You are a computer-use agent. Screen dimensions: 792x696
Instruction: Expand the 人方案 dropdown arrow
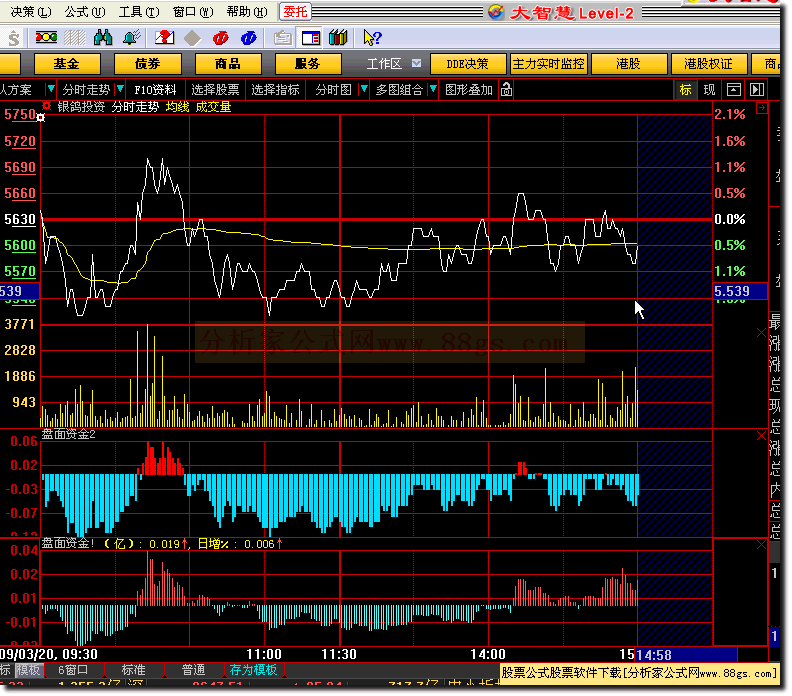point(51,89)
